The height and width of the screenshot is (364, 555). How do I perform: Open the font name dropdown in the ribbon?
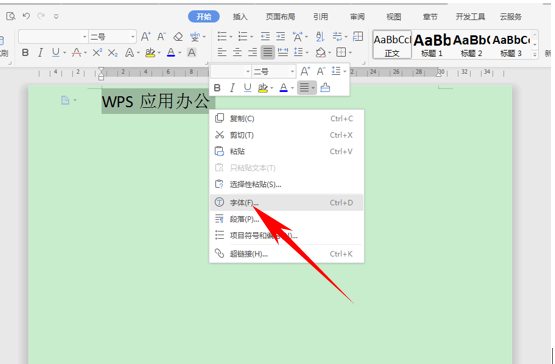[85, 36]
